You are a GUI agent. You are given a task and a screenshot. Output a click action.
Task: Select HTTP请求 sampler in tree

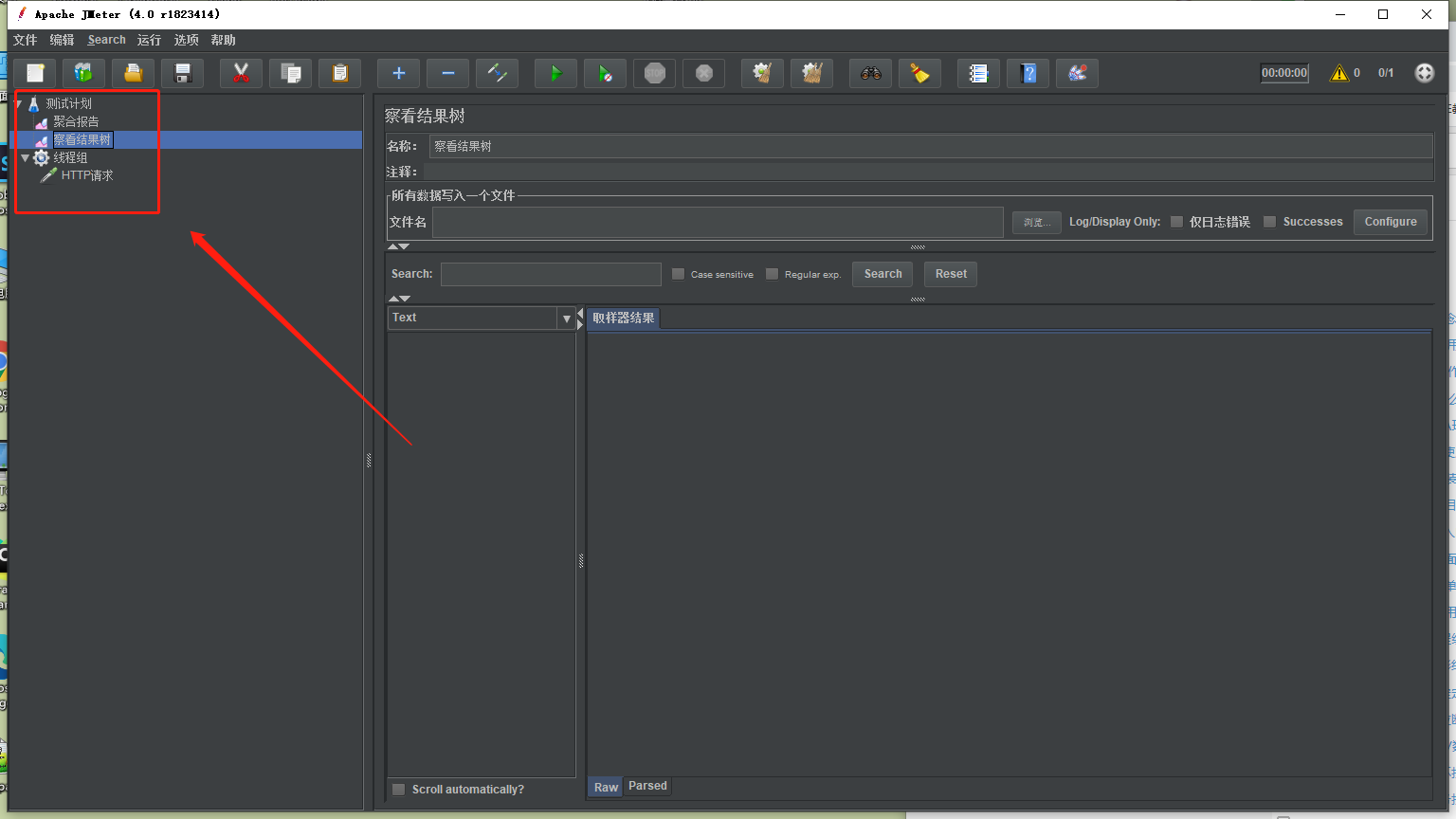pyautogui.click(x=87, y=175)
